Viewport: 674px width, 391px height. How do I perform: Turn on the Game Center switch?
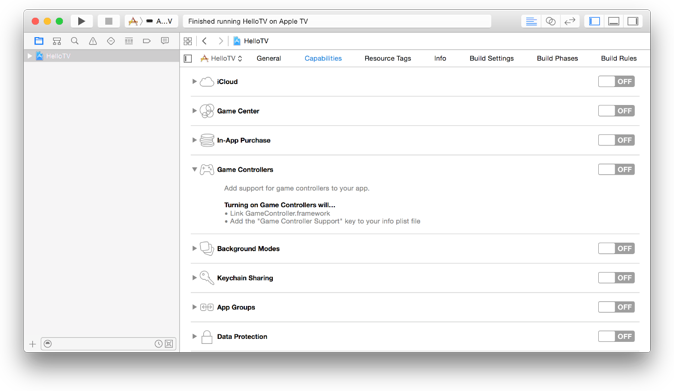click(x=616, y=111)
